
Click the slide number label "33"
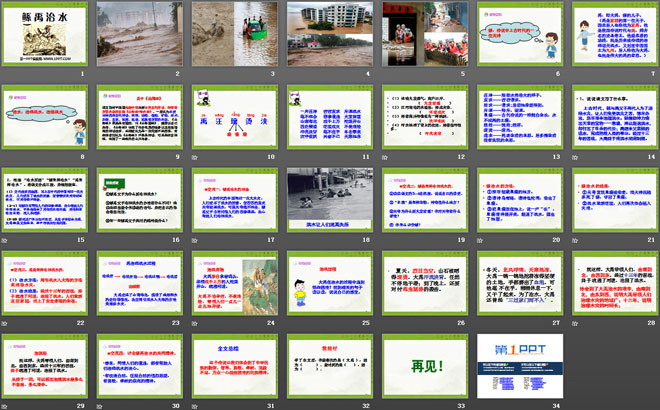tap(461, 406)
